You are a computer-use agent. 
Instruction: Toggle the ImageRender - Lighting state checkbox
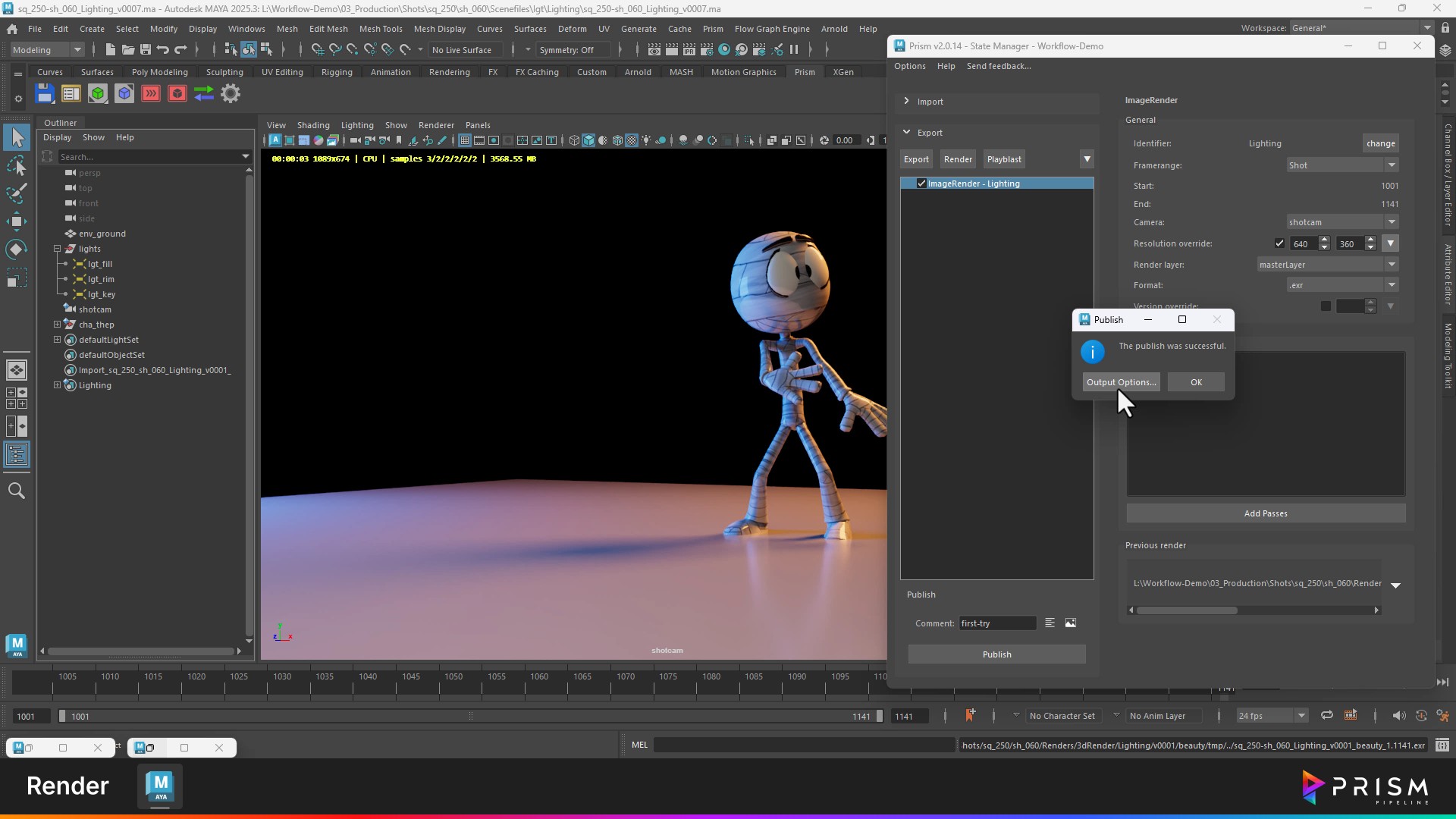coord(921,184)
